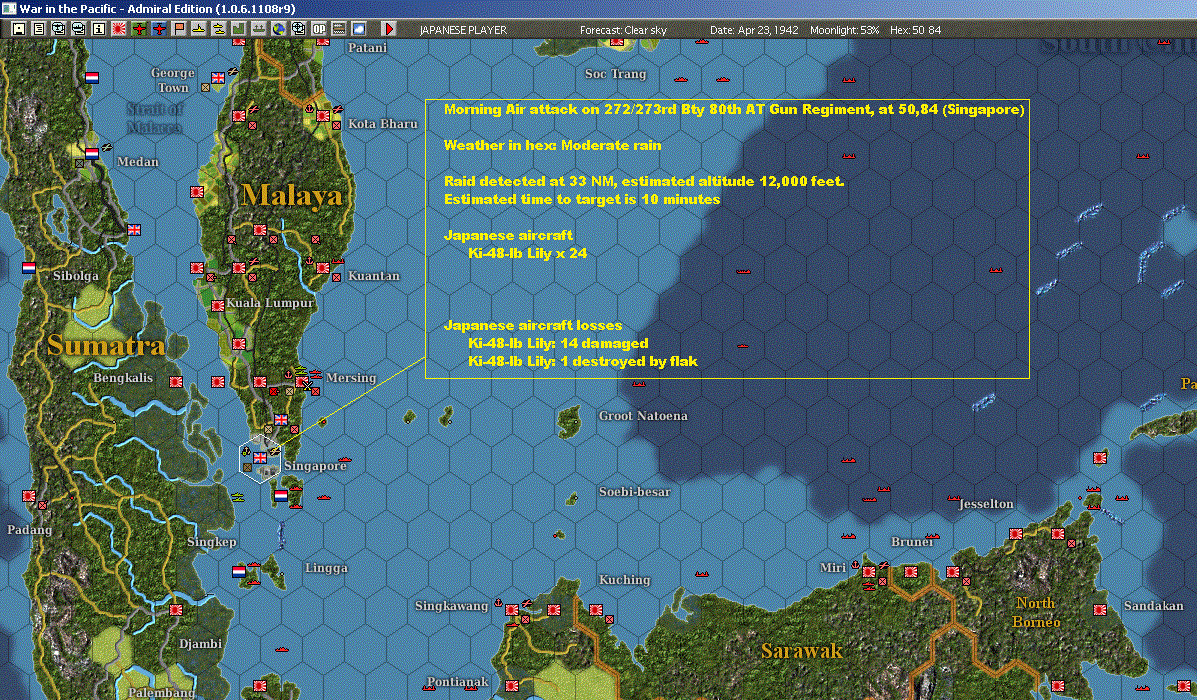This screenshot has width=1197, height=700.
Task: Click the 'JAPANESE PLAYER' status label
Action: [463, 30]
